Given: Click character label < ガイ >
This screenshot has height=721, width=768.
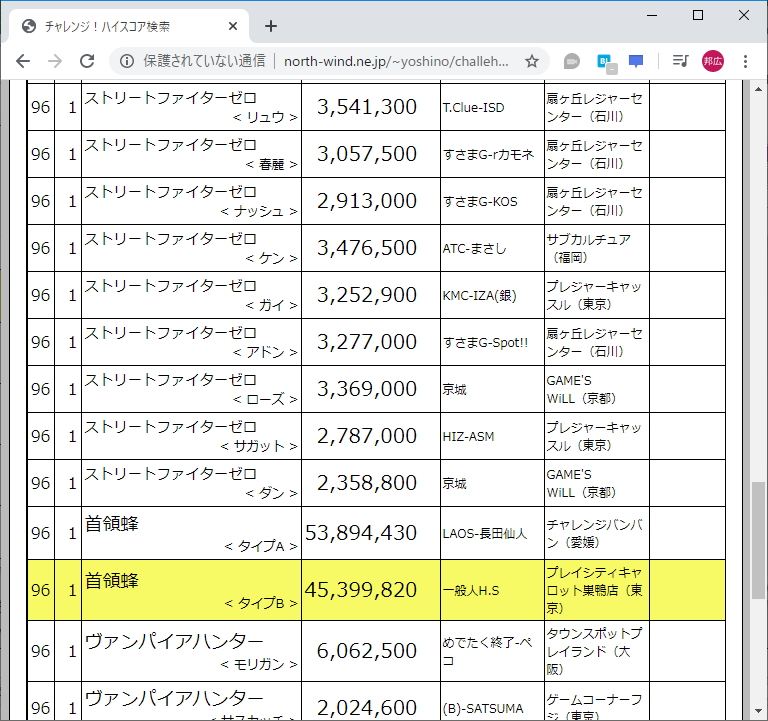Looking at the screenshot, I should (x=271, y=306).
